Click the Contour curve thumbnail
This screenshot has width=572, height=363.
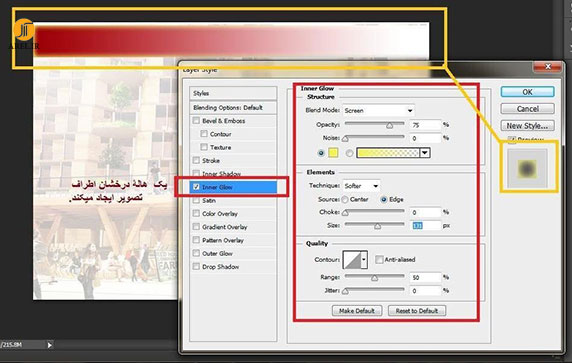[x=352, y=260]
